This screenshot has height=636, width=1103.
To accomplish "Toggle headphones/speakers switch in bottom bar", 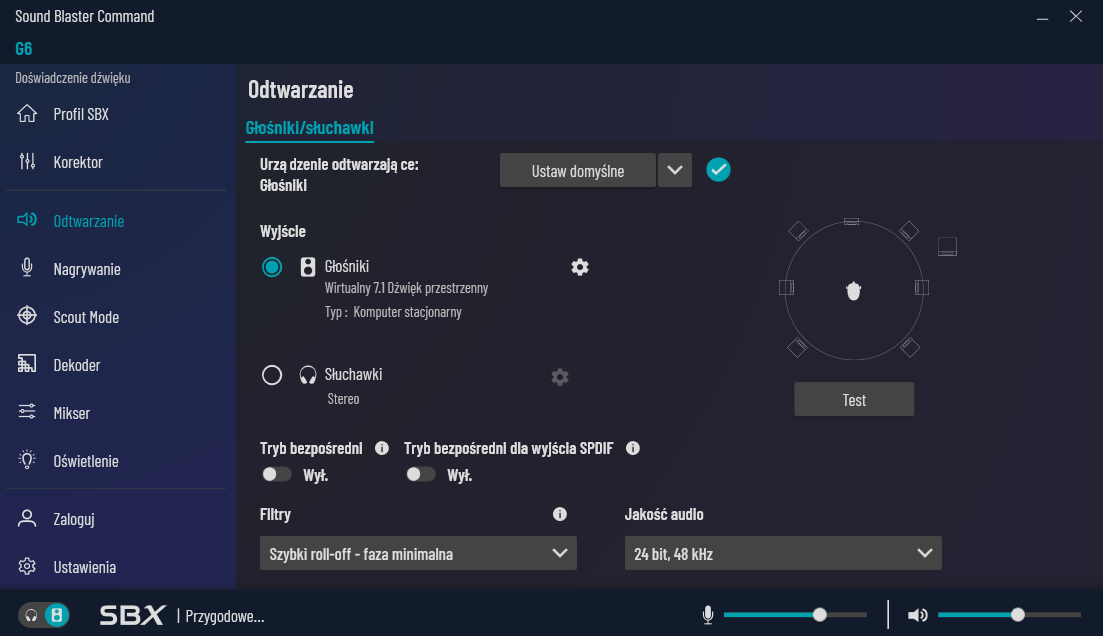I will (x=44, y=616).
